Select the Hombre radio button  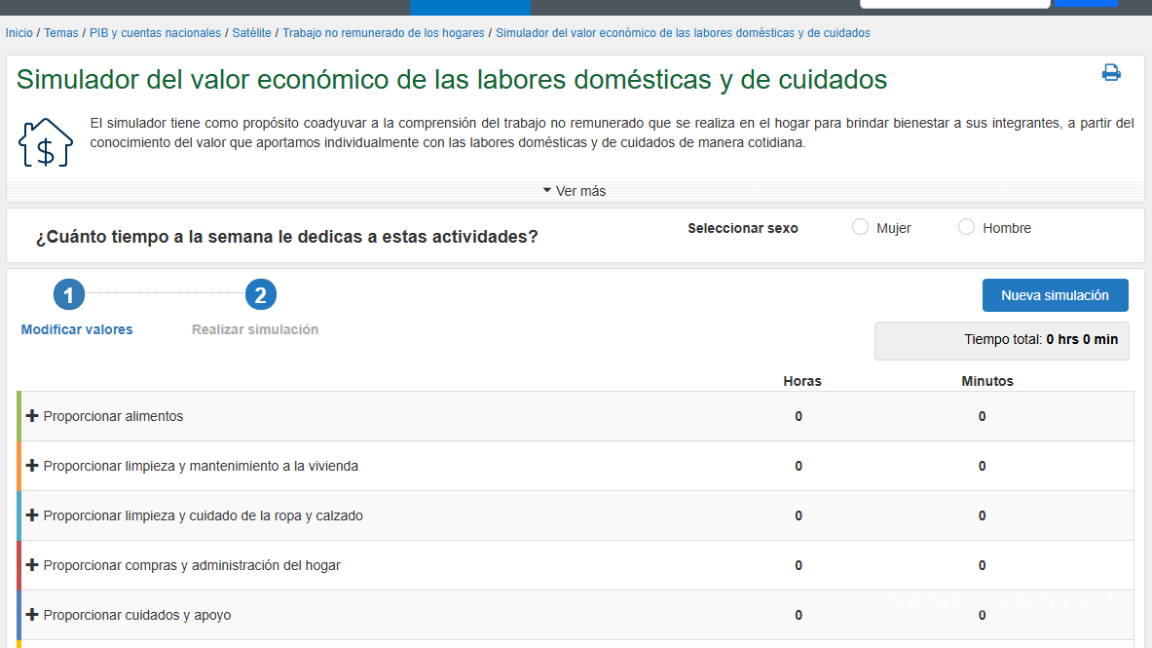[966, 227]
